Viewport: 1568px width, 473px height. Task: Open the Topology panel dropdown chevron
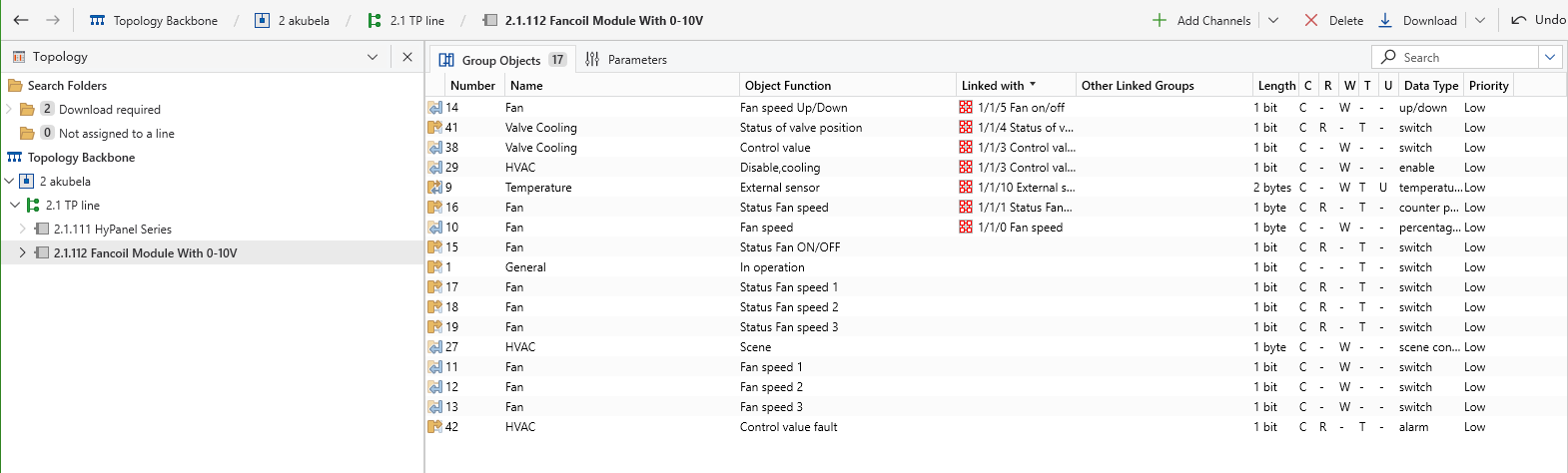click(373, 57)
